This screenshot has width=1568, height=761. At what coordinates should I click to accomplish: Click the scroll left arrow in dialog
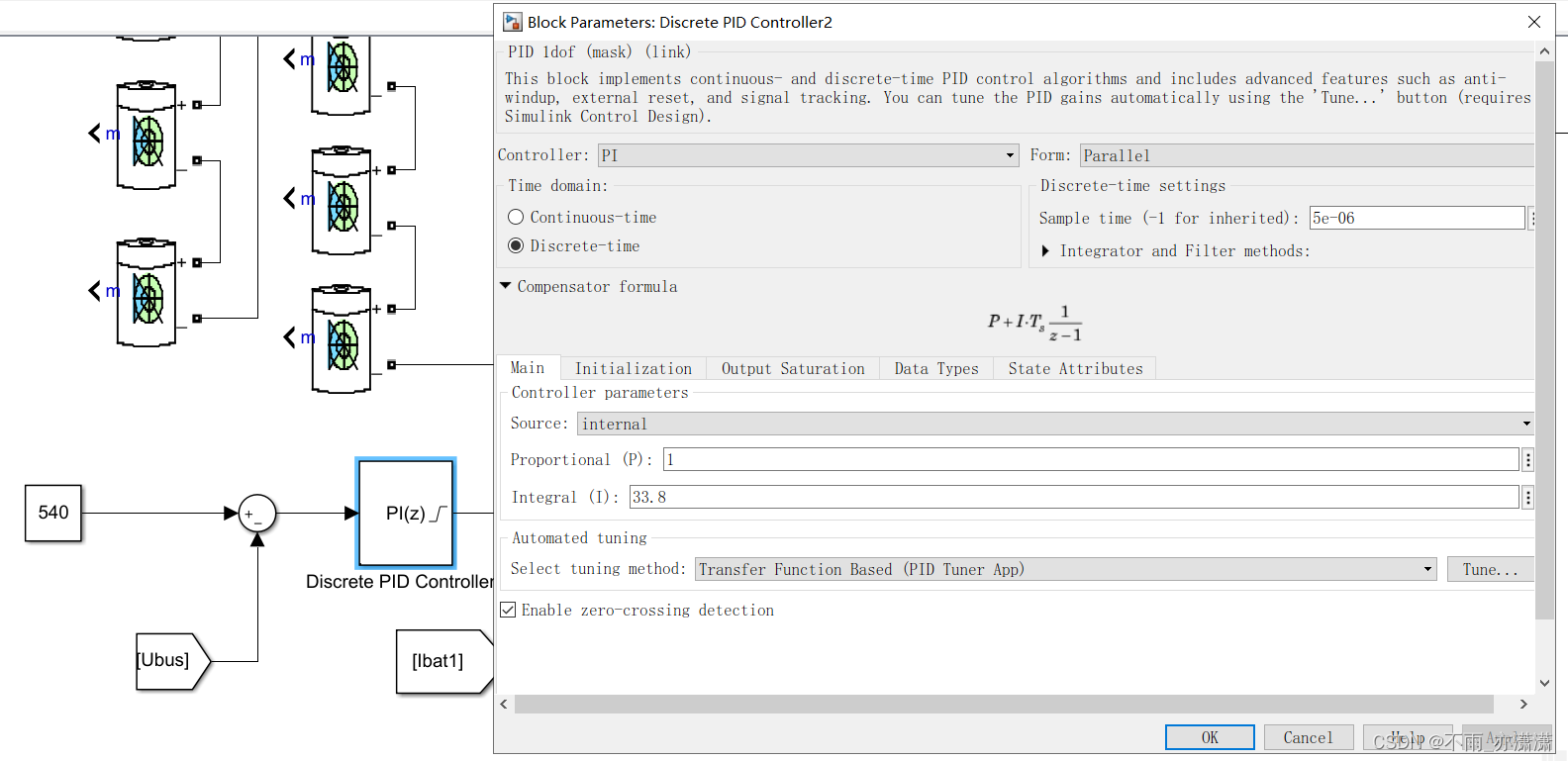504,704
